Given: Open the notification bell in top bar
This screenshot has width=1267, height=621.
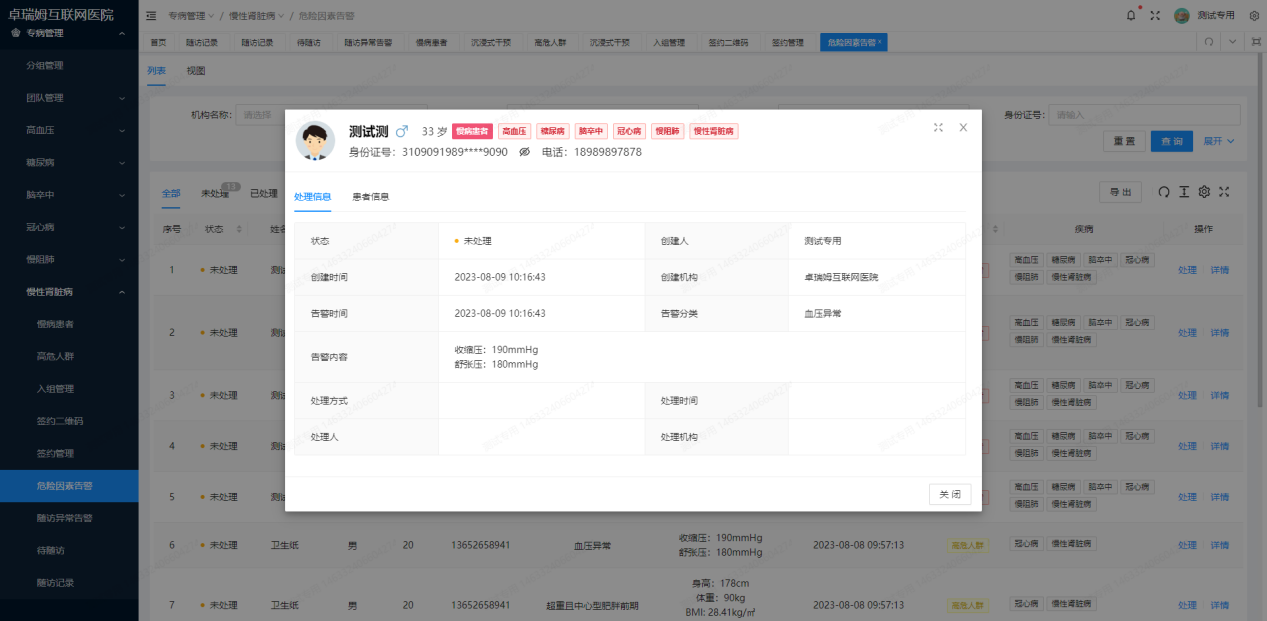Looking at the screenshot, I should click(x=1131, y=14).
